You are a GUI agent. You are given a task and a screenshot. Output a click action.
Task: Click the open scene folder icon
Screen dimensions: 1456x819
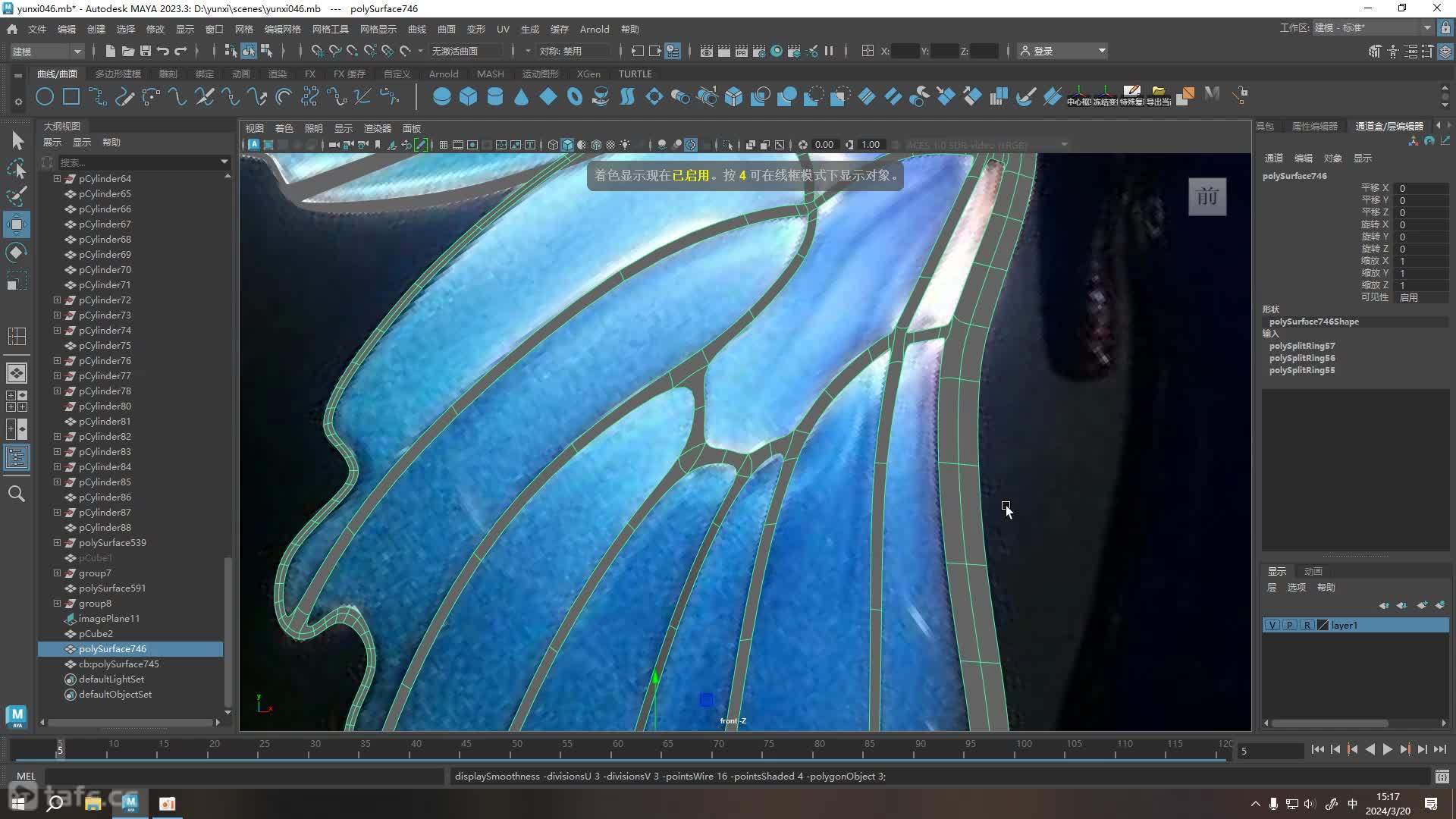pyautogui.click(x=127, y=51)
